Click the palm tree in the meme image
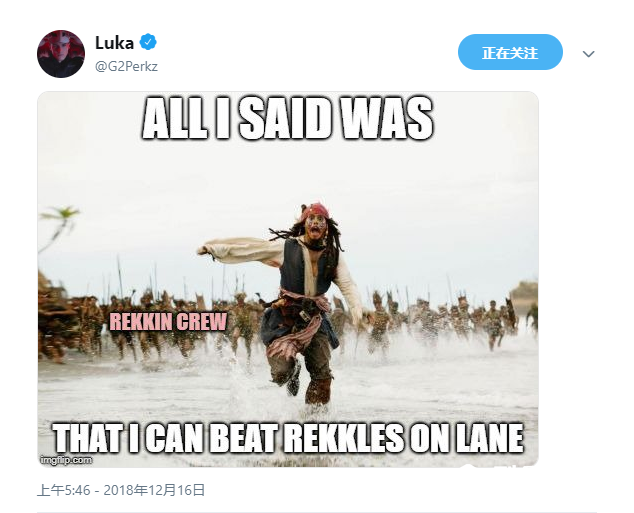Screen dimensions: 634x513 (x=59, y=226)
